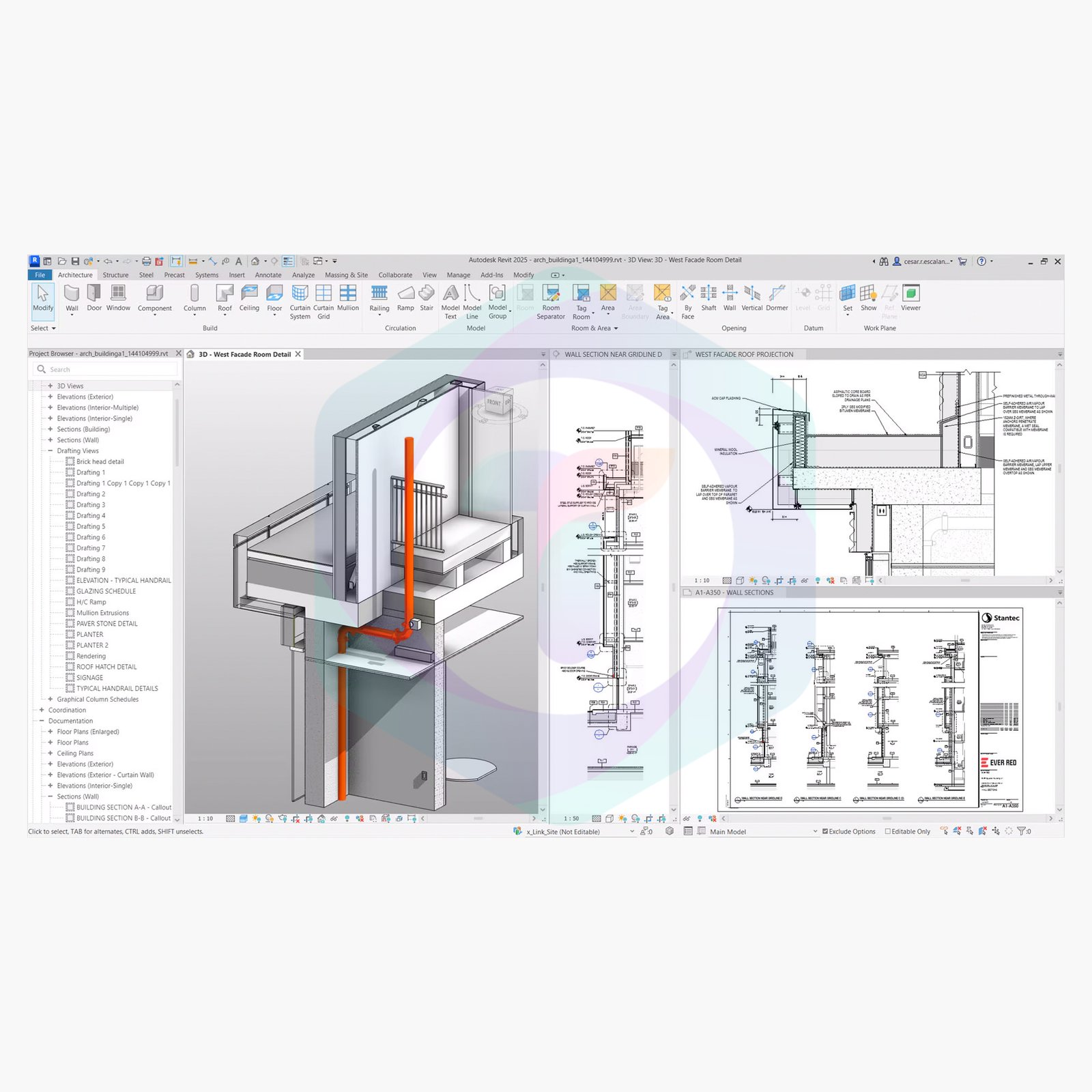The image size is (1092, 1092).
Task: Select the Window tool
Action: click(x=118, y=298)
